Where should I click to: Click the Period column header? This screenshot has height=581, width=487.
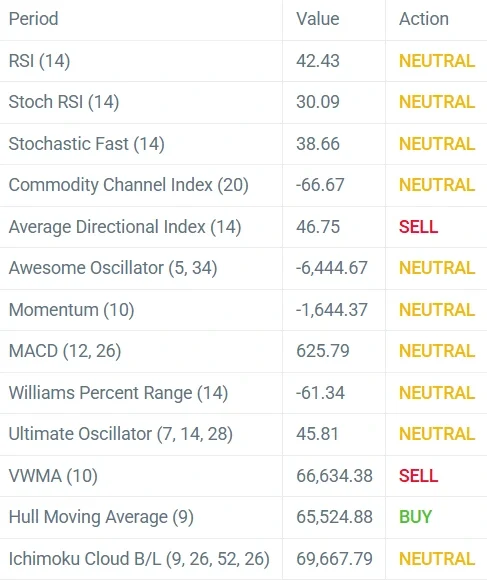pyautogui.click(x=33, y=19)
